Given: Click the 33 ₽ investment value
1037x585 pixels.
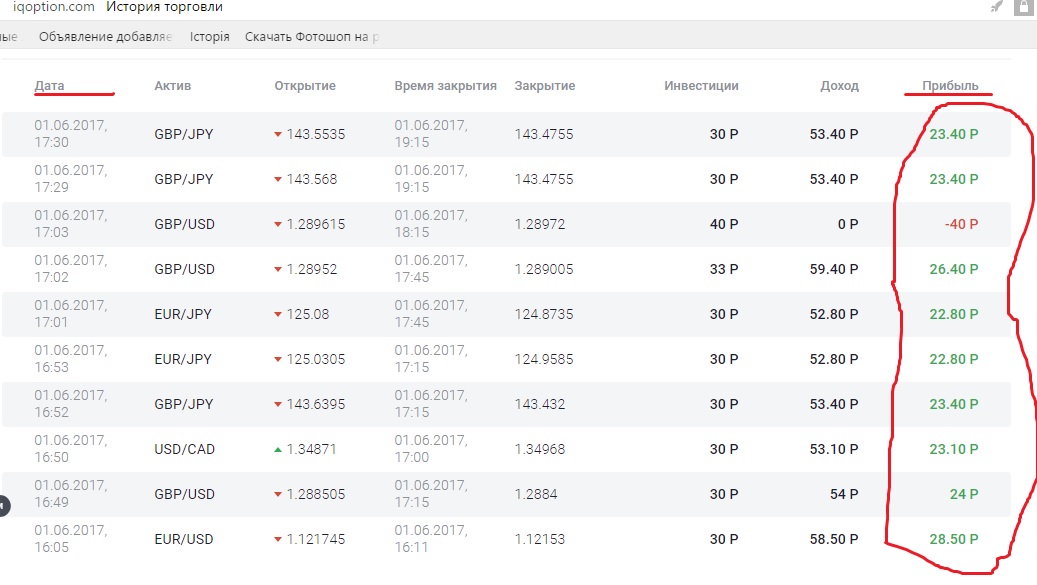Looking at the screenshot, I should (724, 269).
